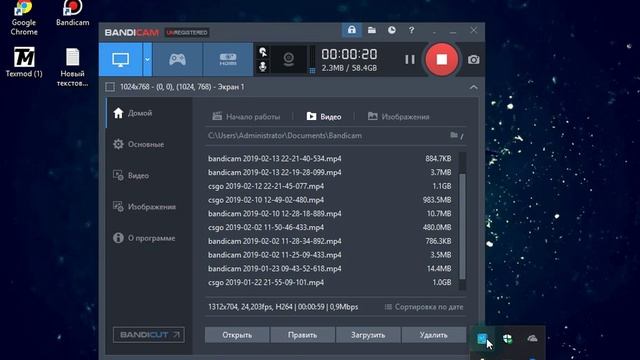The width and height of the screenshot is (640, 360).
Task: Open output folder icon in title bar
Action: point(372,30)
